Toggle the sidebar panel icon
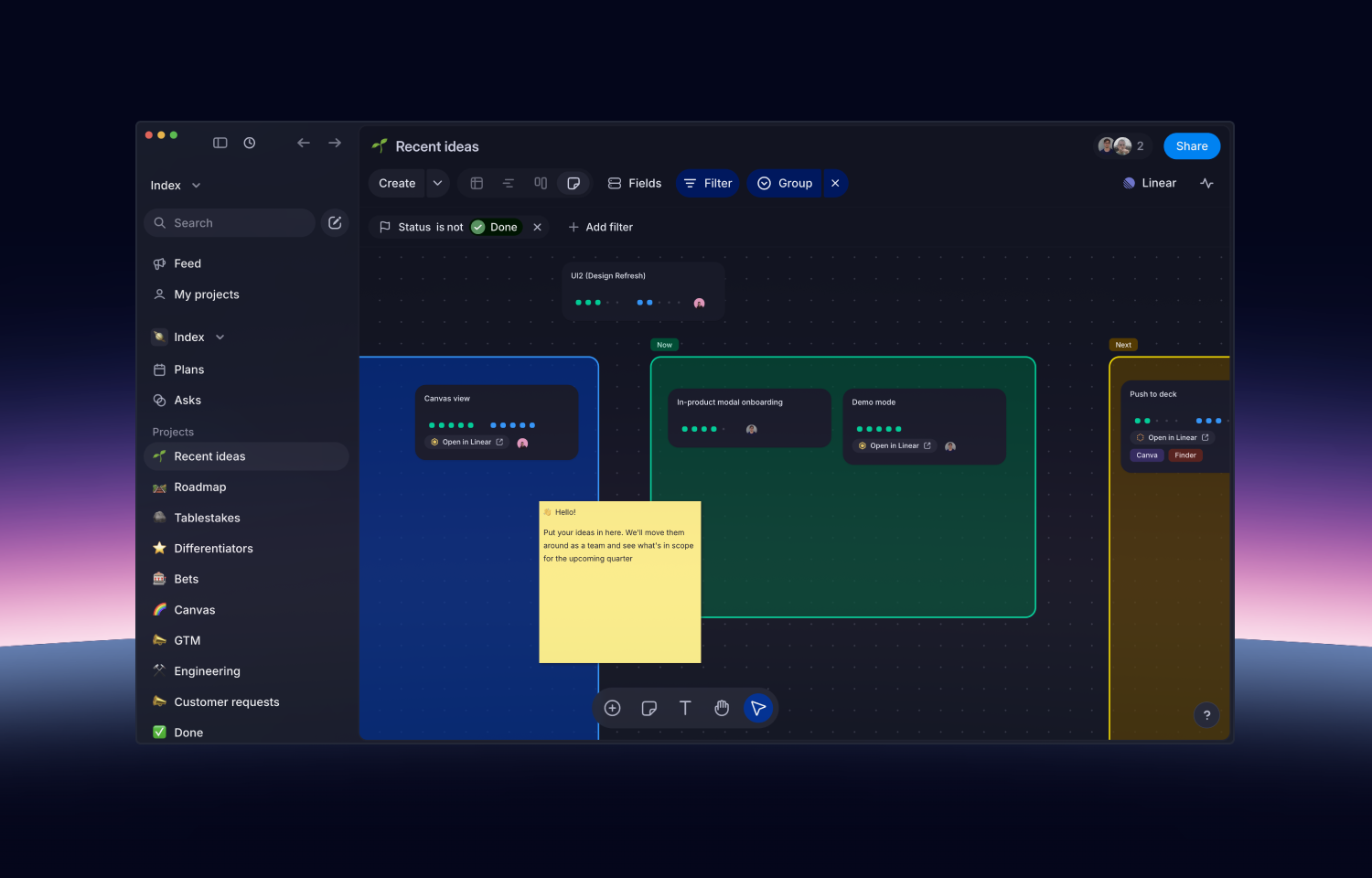Viewport: 1372px width, 878px height. click(x=220, y=143)
